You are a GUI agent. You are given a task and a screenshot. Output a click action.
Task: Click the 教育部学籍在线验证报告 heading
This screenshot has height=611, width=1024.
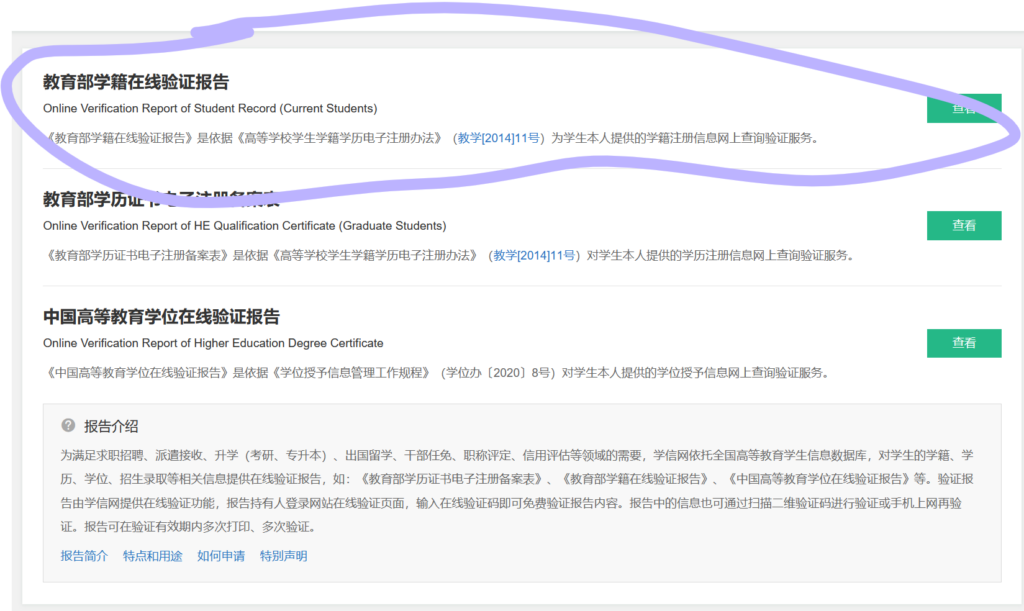coord(135,82)
